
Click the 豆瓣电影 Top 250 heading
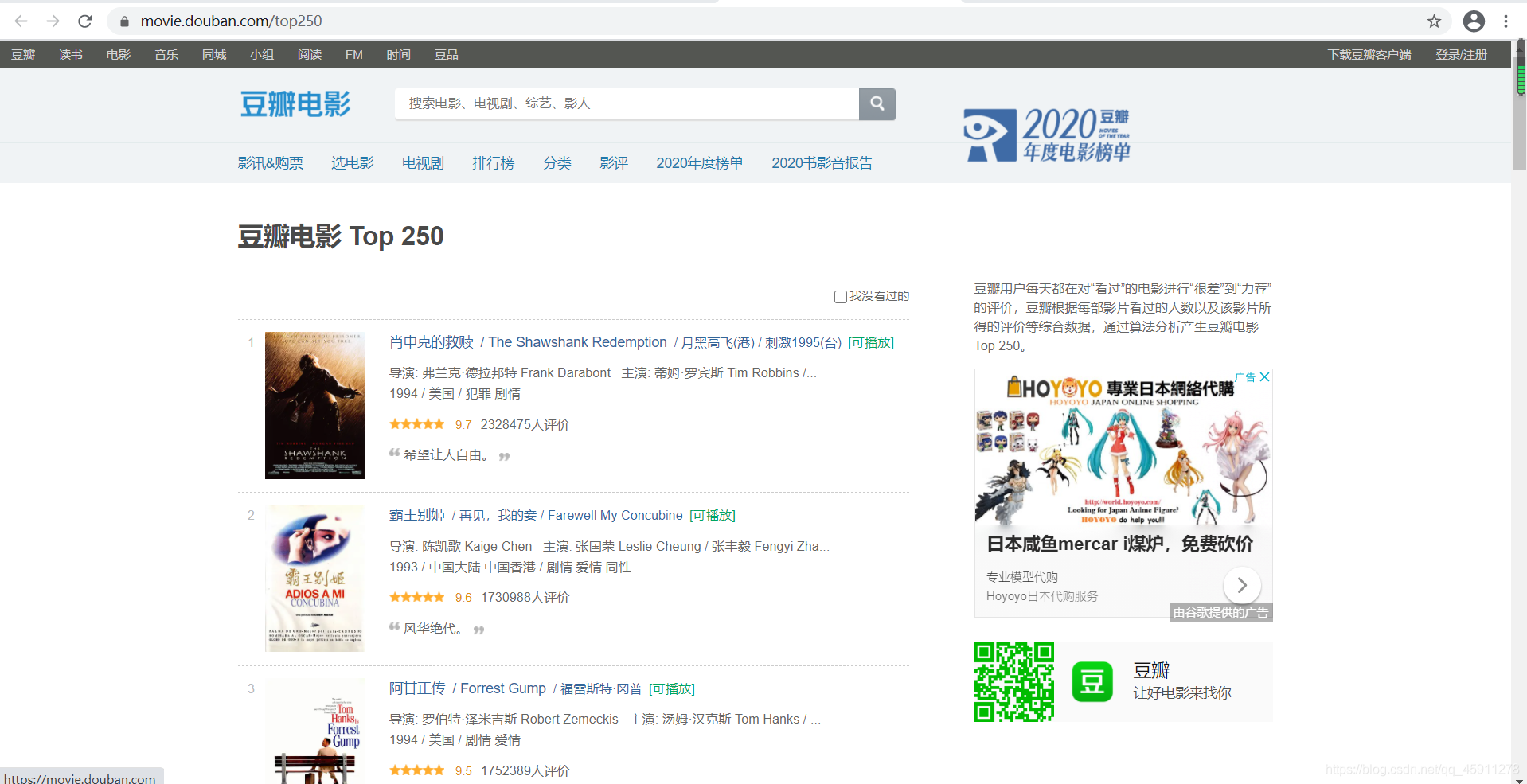[x=341, y=236]
